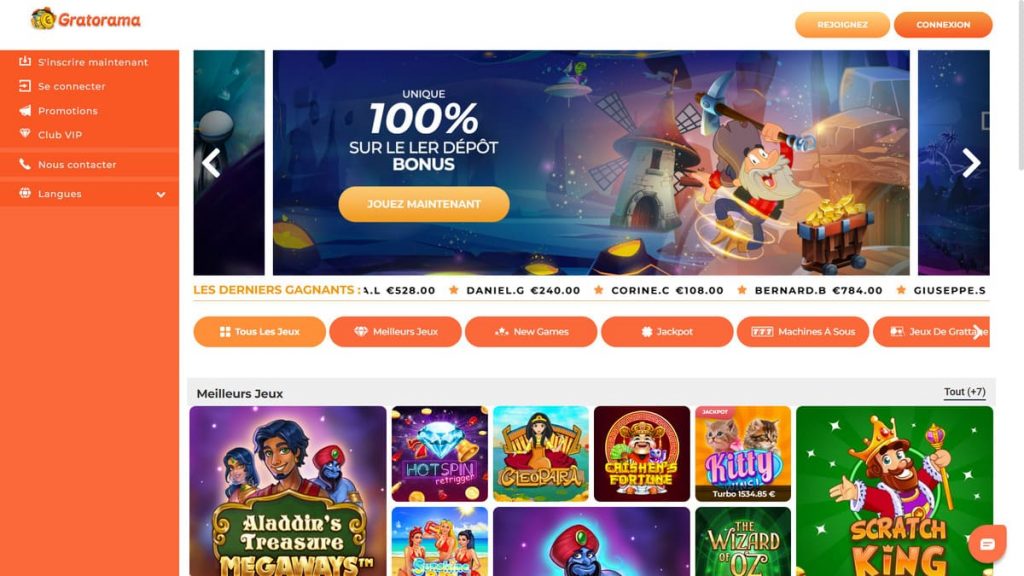Click the CONNEXION button
Image resolution: width=1024 pixels, height=576 pixels.
pyautogui.click(x=943, y=25)
